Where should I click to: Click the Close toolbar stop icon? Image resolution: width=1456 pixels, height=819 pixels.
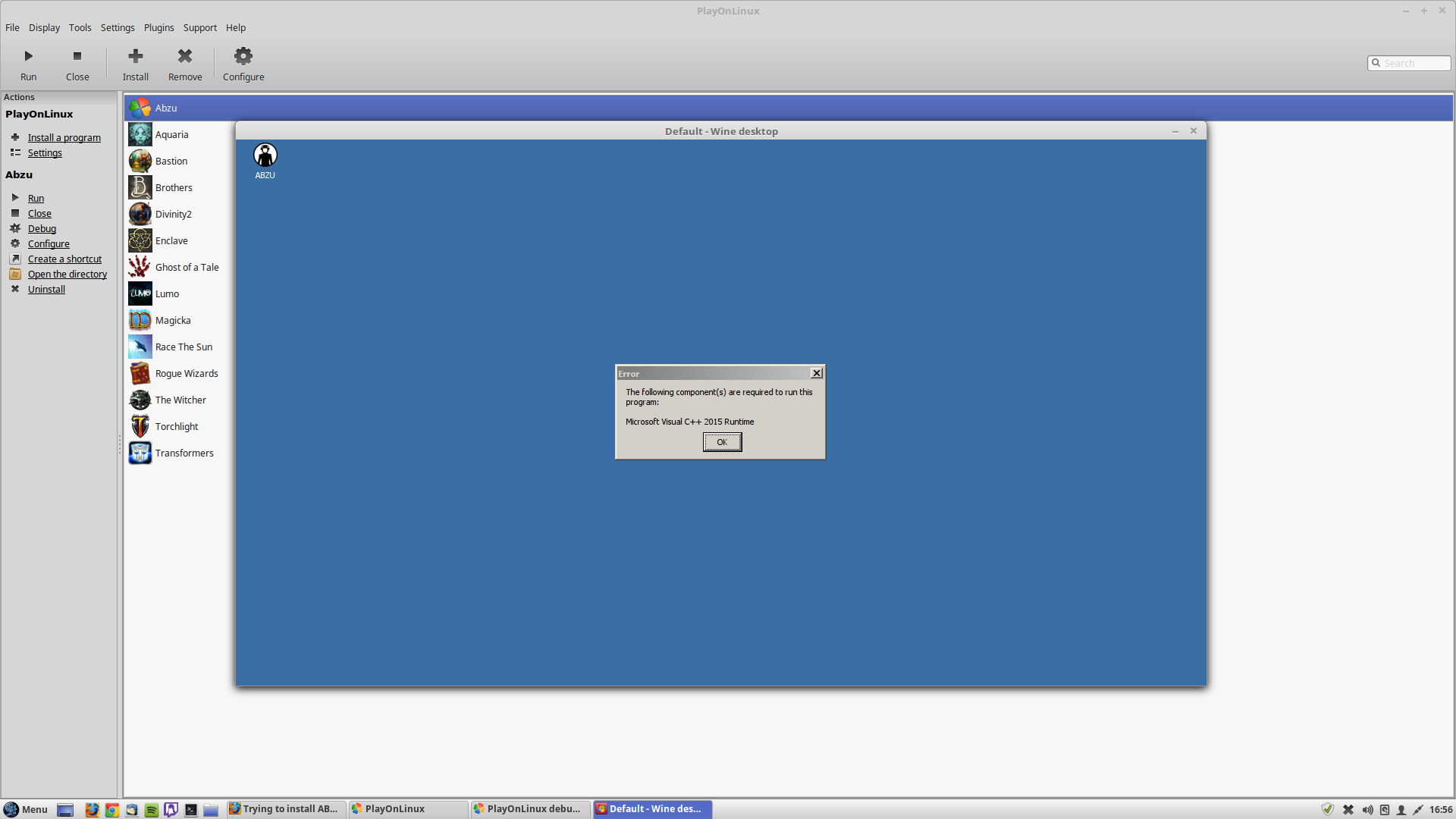click(x=77, y=56)
